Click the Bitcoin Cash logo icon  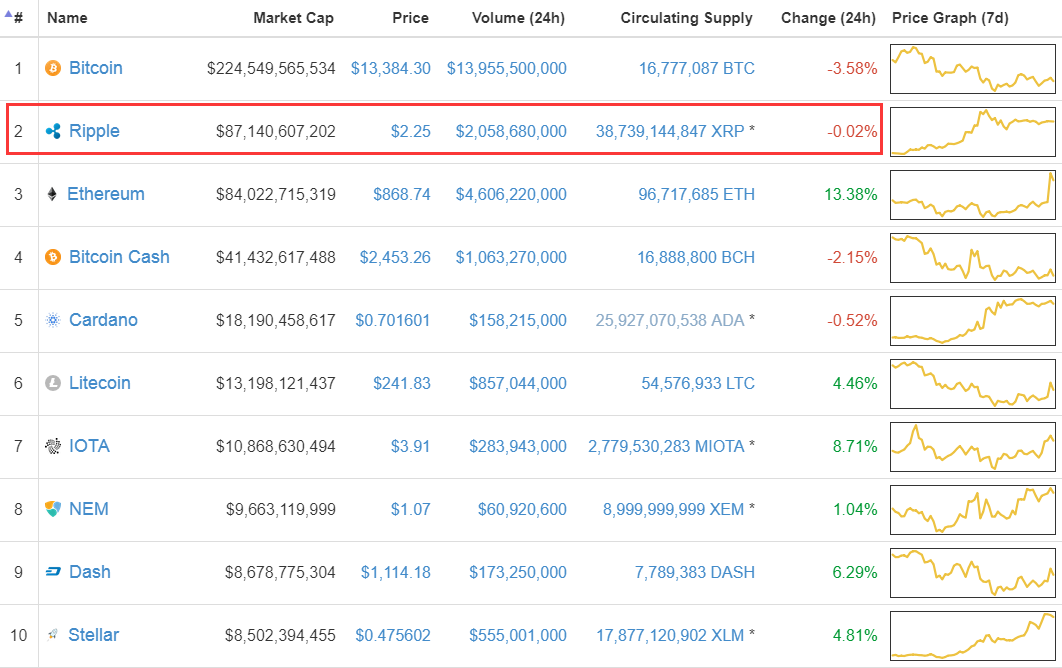(53, 257)
